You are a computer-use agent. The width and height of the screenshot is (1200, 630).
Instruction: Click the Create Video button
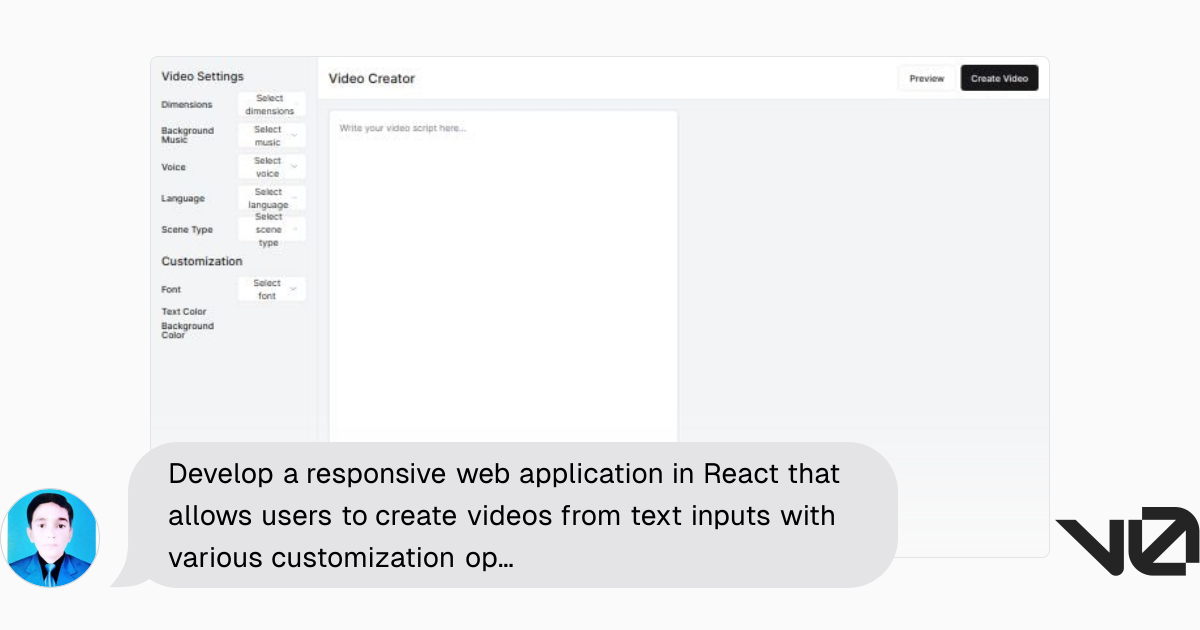(999, 78)
